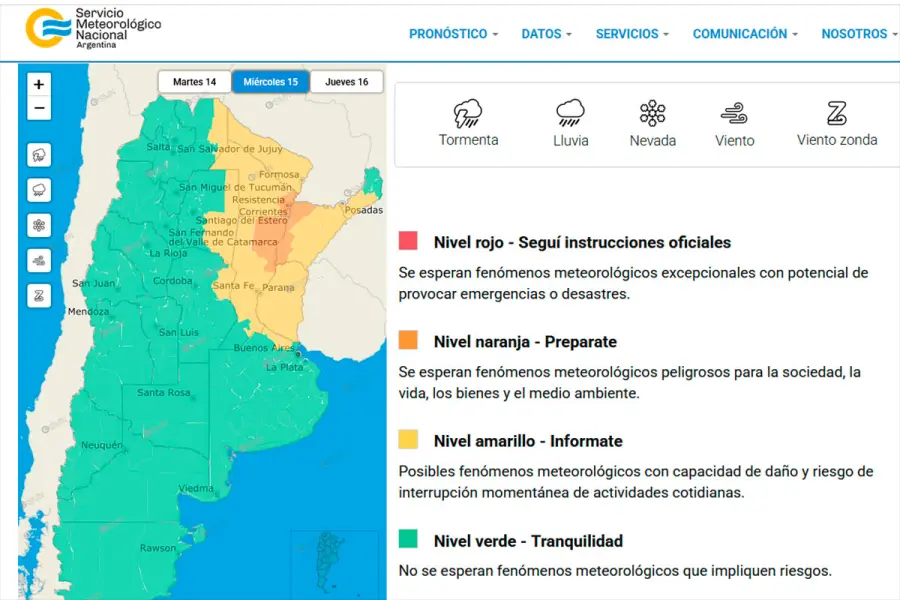900x600 pixels.
Task: Open the Servicio Meteorológico Nacional logo
Action: [93, 29]
